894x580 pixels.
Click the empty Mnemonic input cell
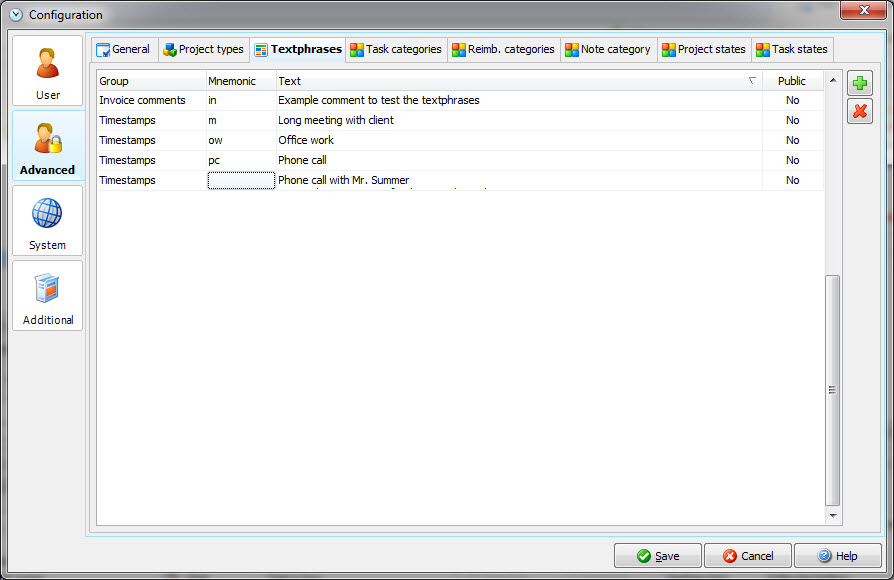click(x=240, y=180)
